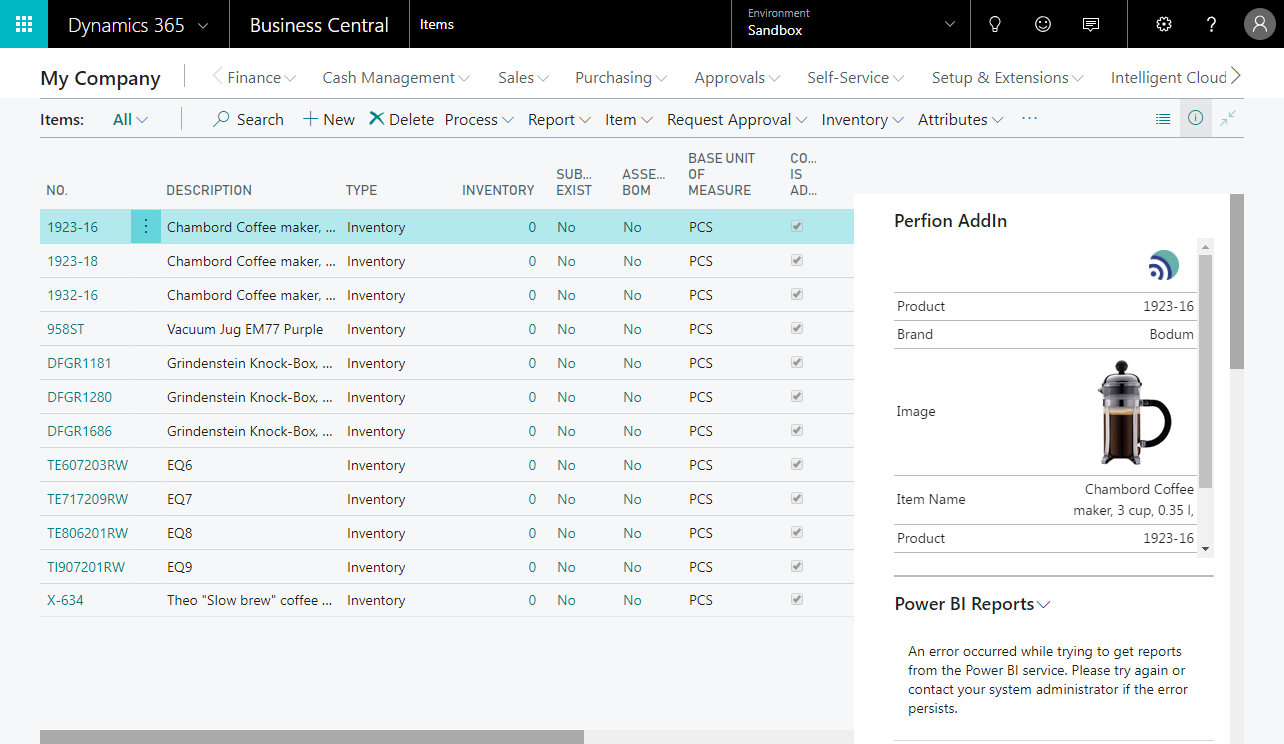The width and height of the screenshot is (1284, 744).
Task: Click the Perfion AddIn inner scrollbar thumb
Action: coord(1205,372)
